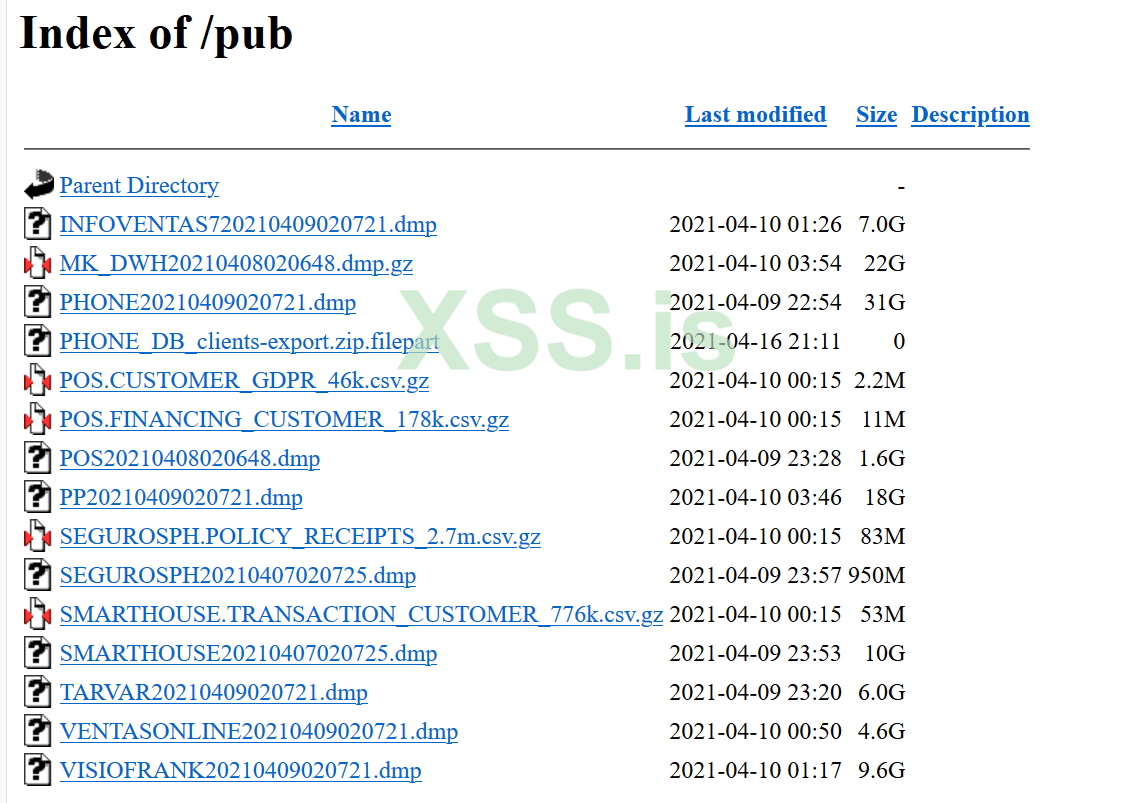Click size value '2.2M' of GDPR file
The image size is (1131, 803).
point(879,380)
